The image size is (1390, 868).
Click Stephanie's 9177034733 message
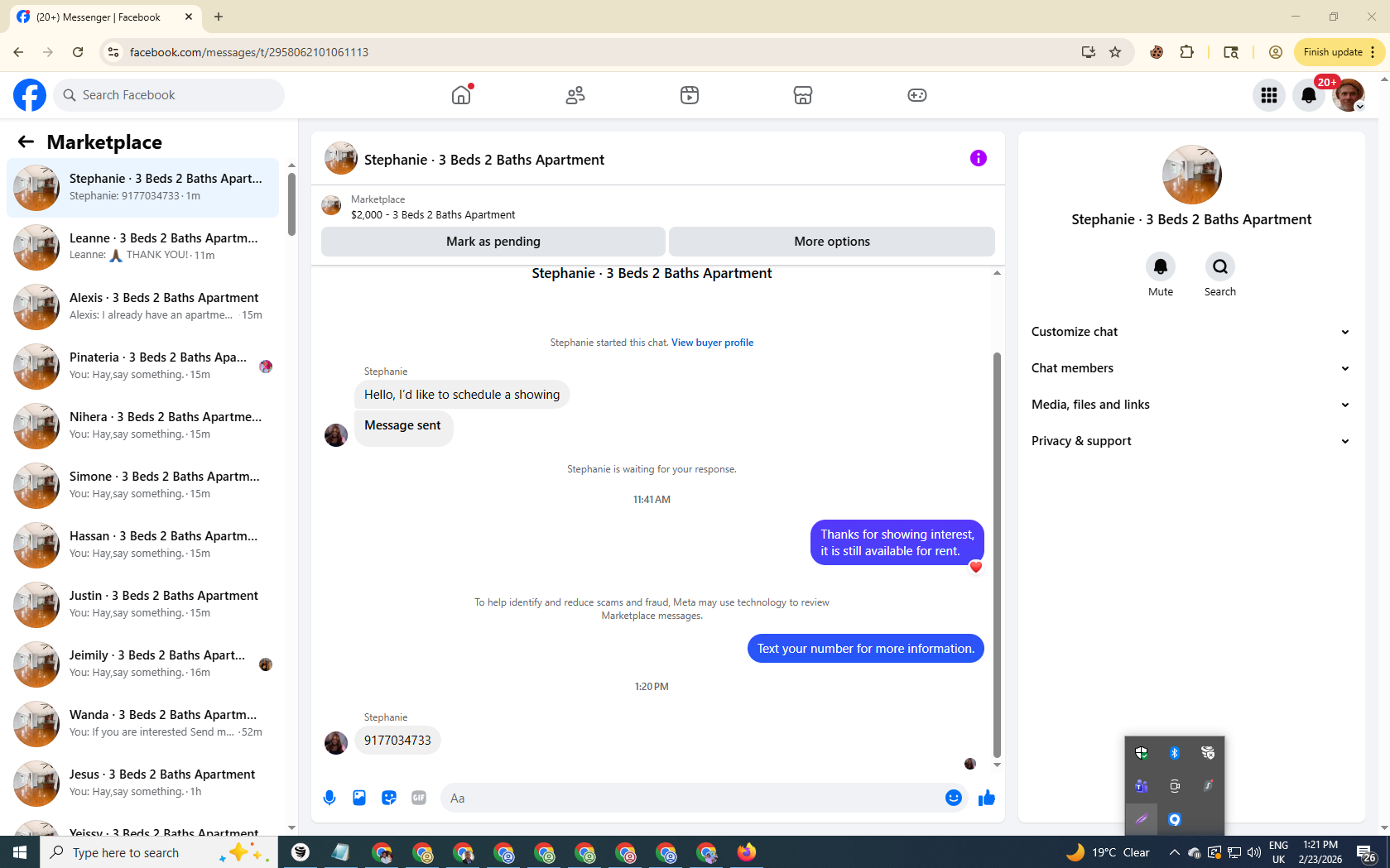click(397, 741)
